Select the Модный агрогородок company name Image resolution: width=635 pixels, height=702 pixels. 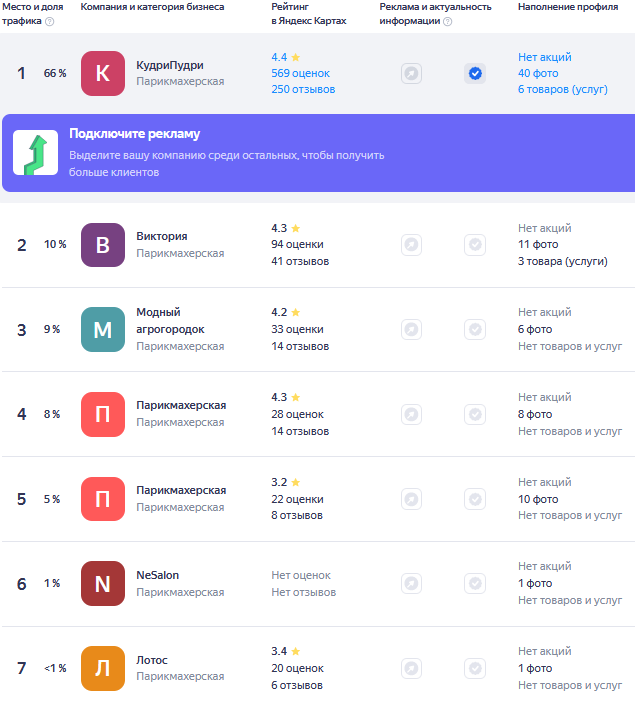170,321
